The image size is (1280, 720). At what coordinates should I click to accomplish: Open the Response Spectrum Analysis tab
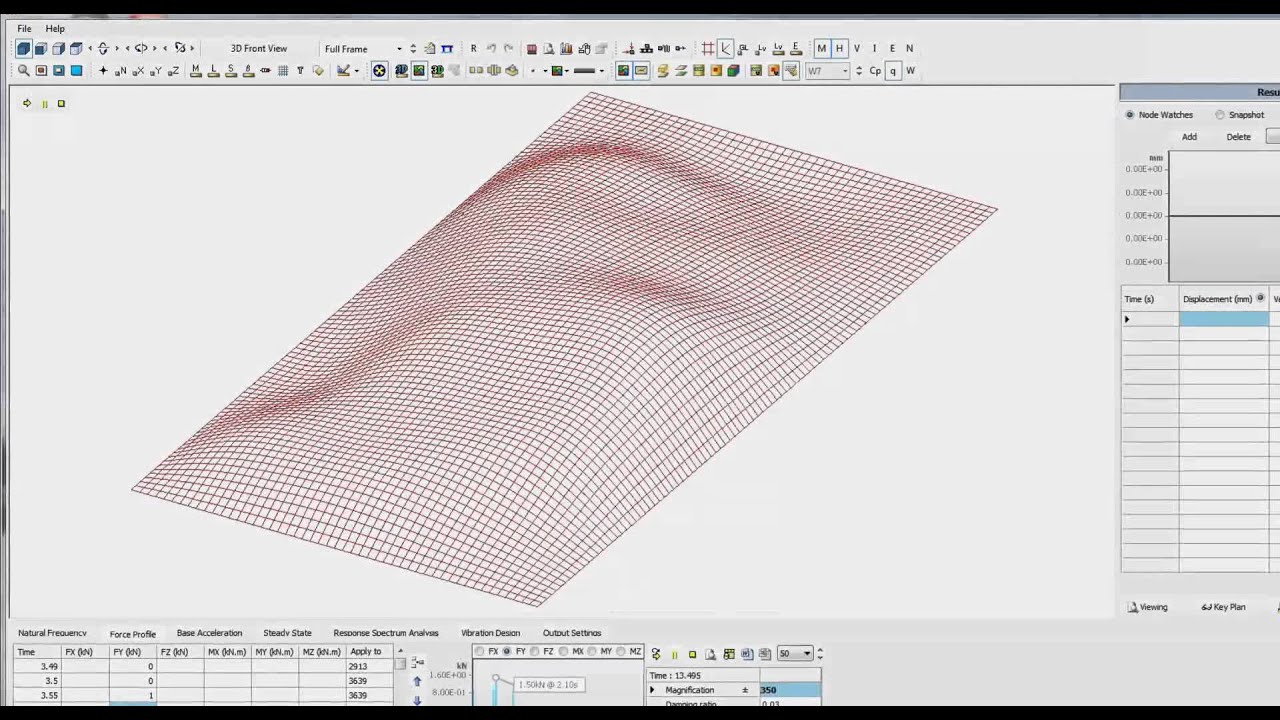coord(386,633)
